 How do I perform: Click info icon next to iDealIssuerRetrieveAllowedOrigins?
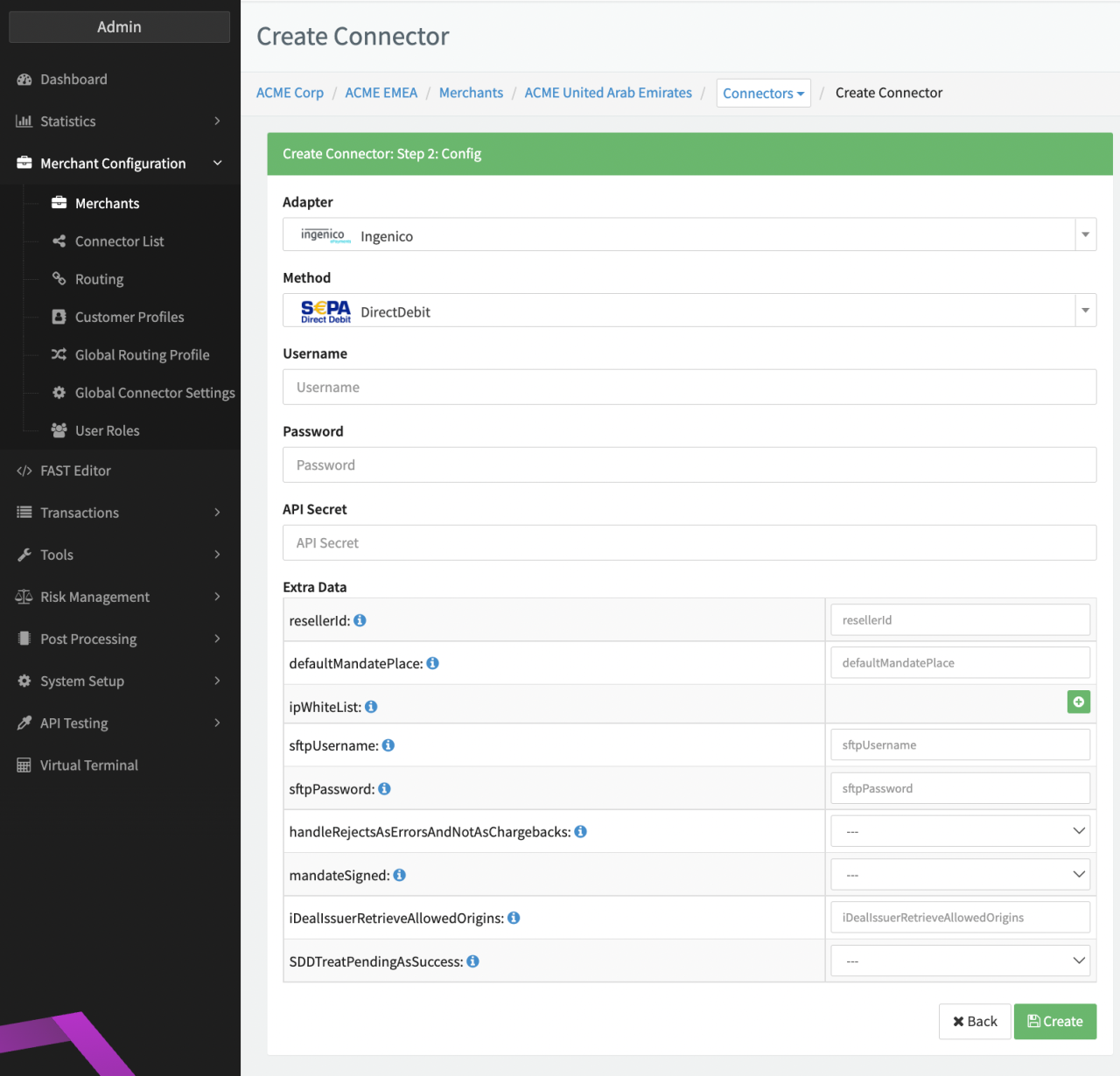pyautogui.click(x=514, y=918)
